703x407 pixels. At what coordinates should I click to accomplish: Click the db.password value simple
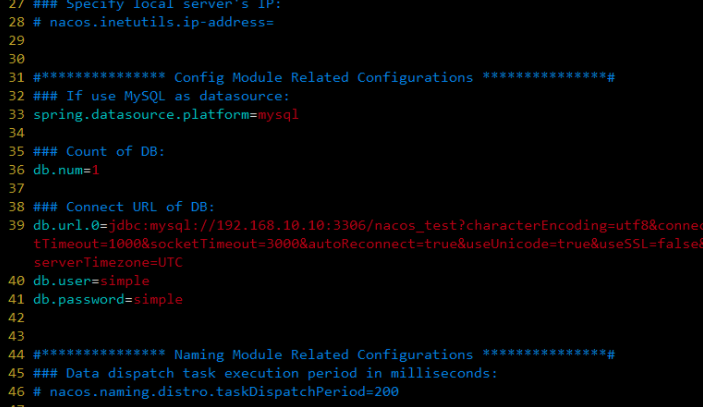[x=158, y=300]
